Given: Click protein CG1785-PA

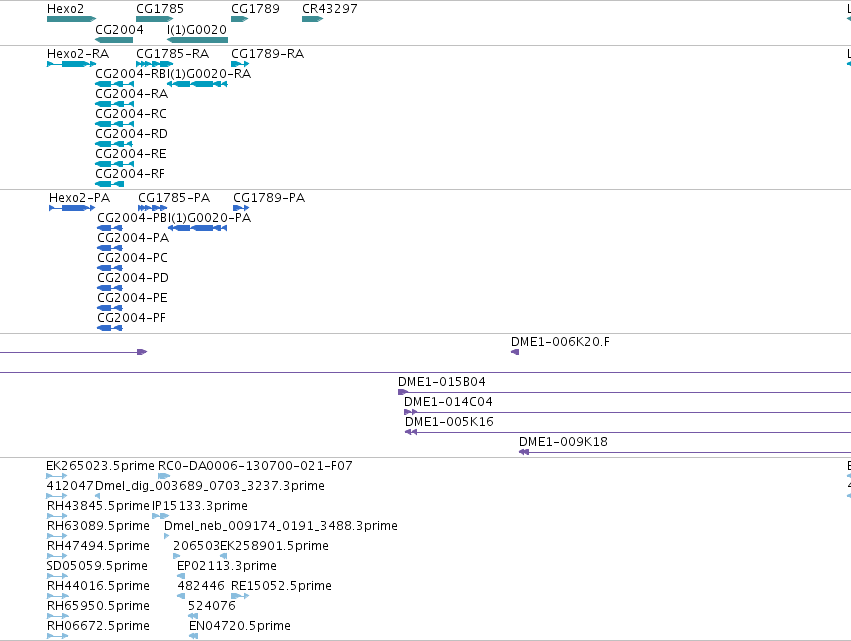Looking at the screenshot, I should click(x=174, y=198).
